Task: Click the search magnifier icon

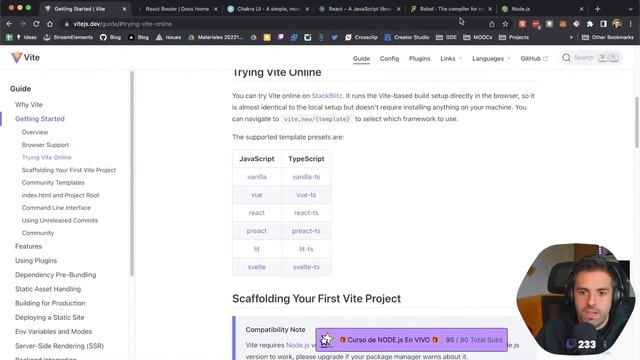Action: click(566, 58)
